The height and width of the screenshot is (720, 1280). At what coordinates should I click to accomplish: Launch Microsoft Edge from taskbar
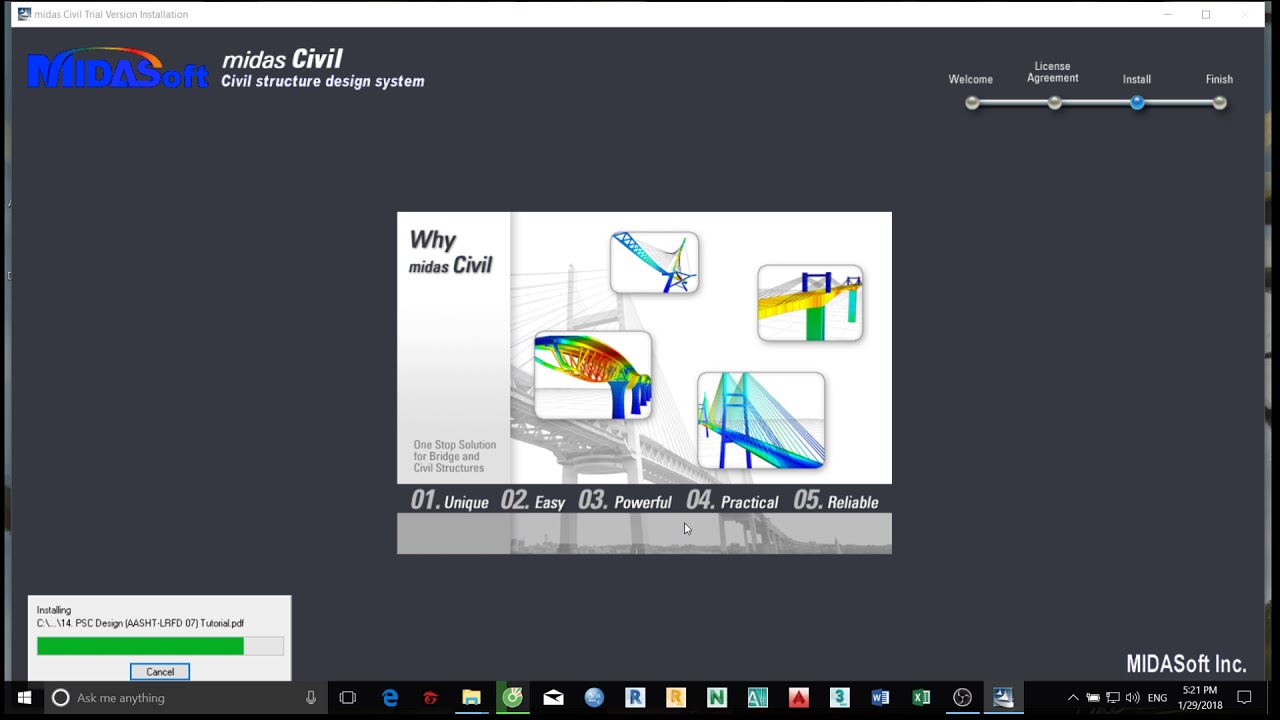390,698
